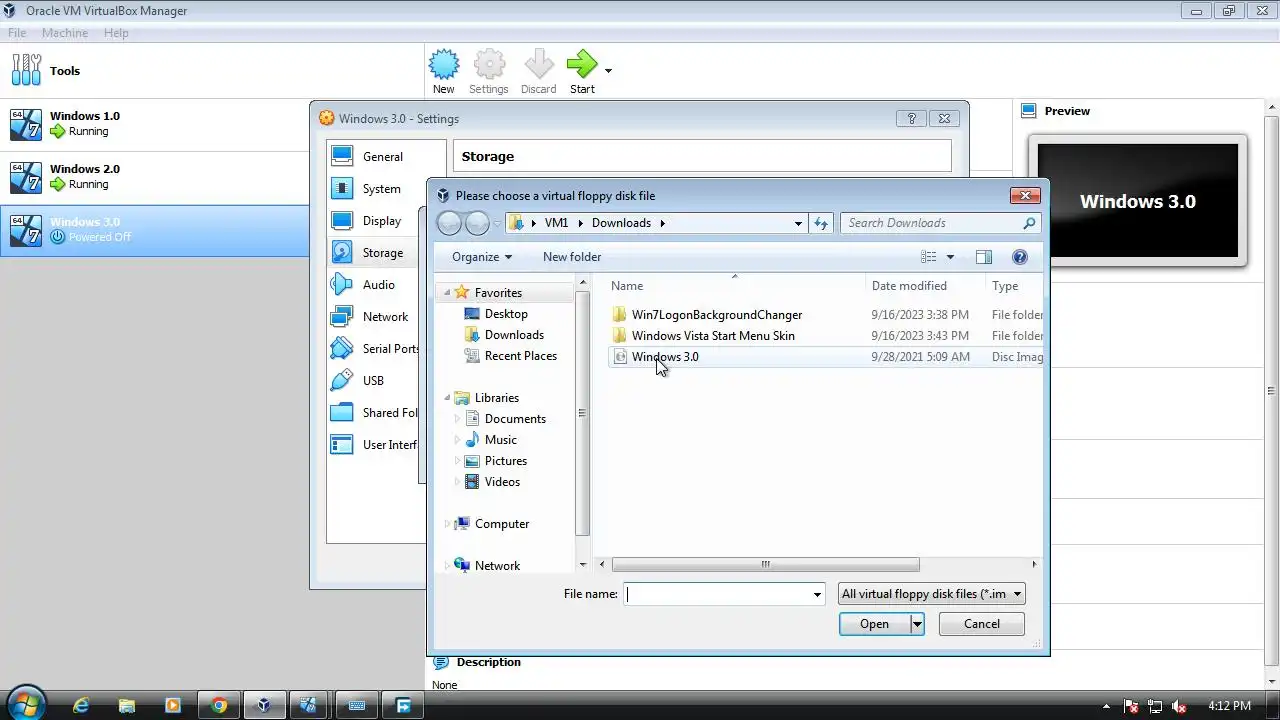Click Downloads in the address path
Image resolution: width=1280 pixels, height=720 pixels.
click(621, 223)
